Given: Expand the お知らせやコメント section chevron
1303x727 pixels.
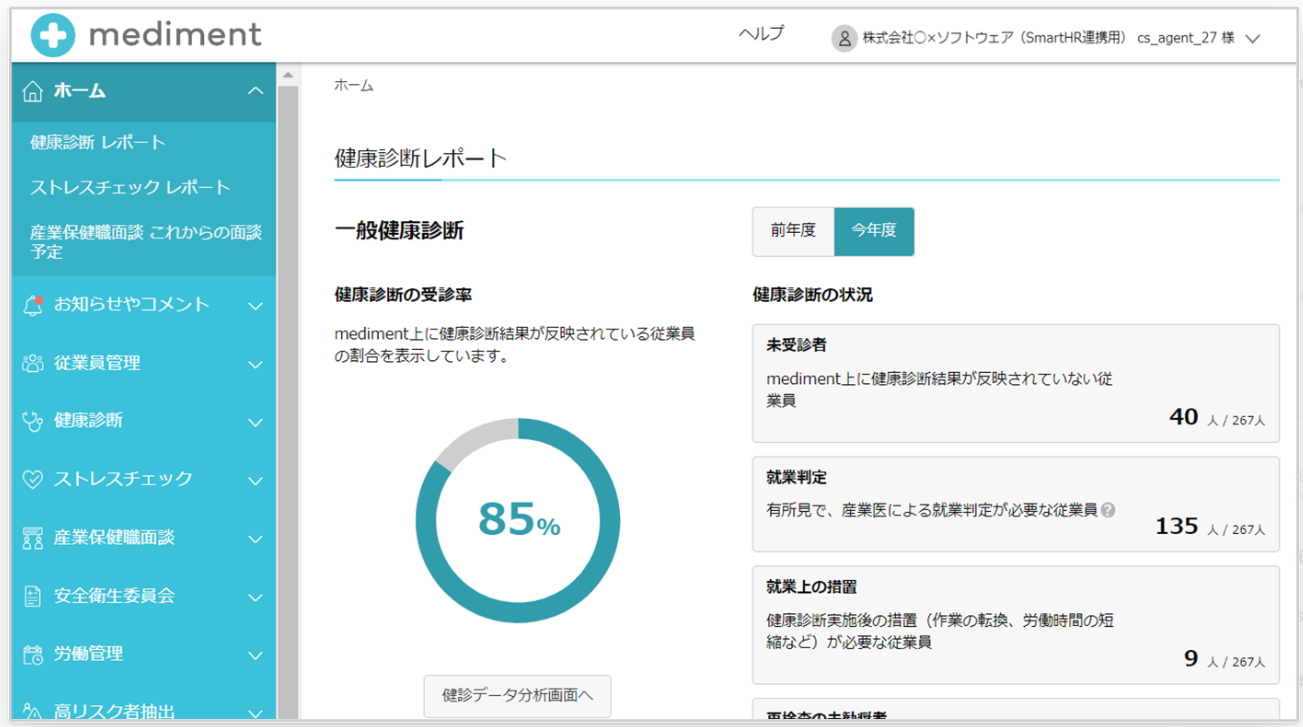Looking at the screenshot, I should [x=255, y=306].
